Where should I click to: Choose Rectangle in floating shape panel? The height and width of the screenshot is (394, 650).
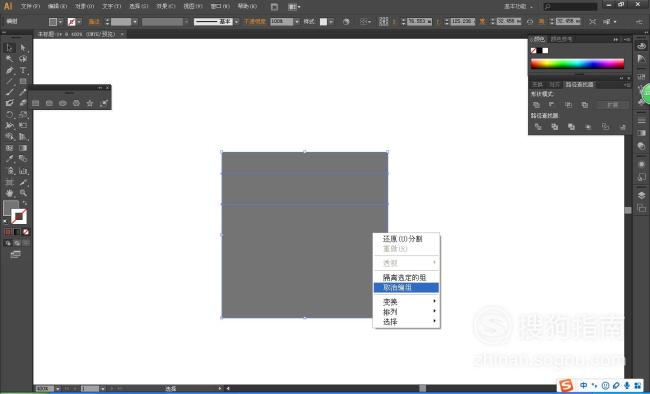[x=36, y=103]
